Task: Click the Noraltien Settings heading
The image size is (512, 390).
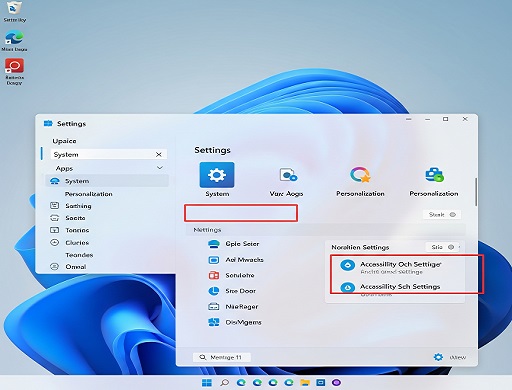Action: click(x=360, y=247)
